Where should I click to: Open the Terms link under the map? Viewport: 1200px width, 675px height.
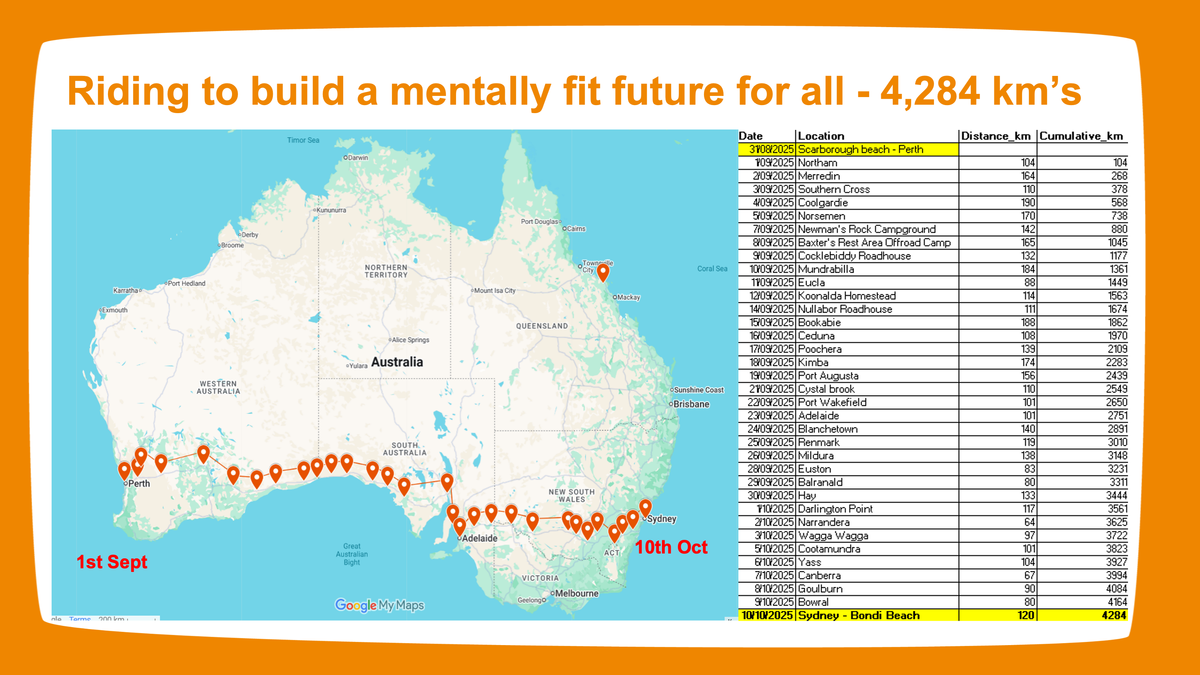[x=80, y=620]
